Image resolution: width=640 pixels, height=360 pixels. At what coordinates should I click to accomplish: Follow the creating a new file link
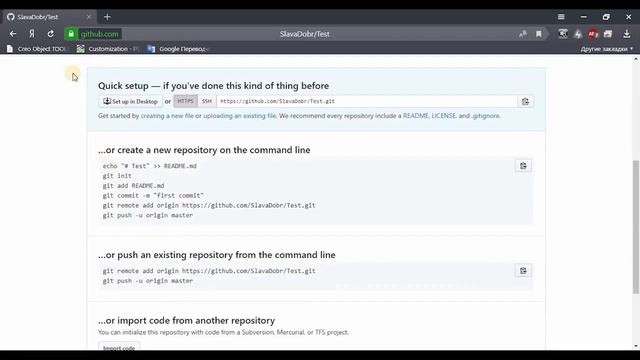167,116
